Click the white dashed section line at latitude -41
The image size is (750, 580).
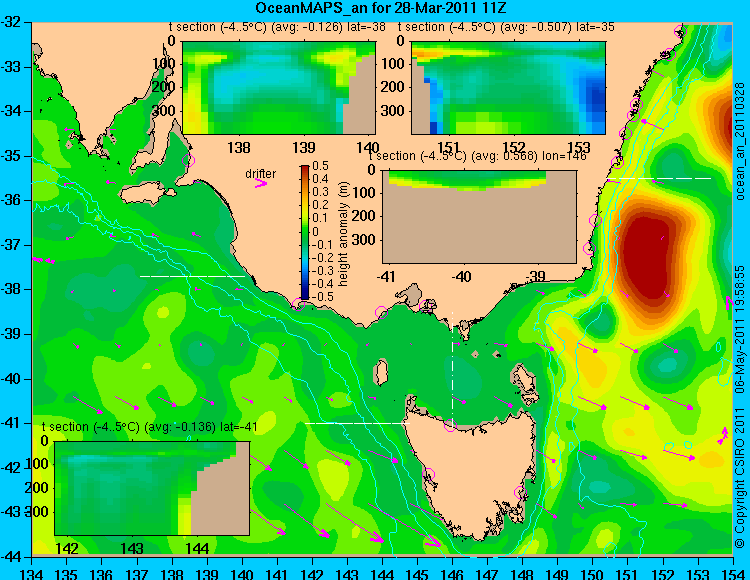click(x=357, y=423)
